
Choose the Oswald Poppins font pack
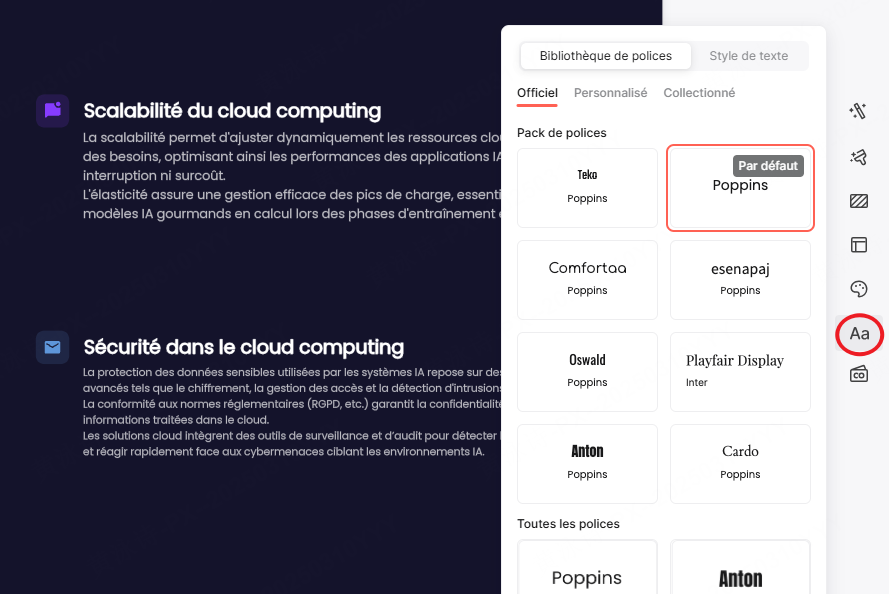click(587, 371)
